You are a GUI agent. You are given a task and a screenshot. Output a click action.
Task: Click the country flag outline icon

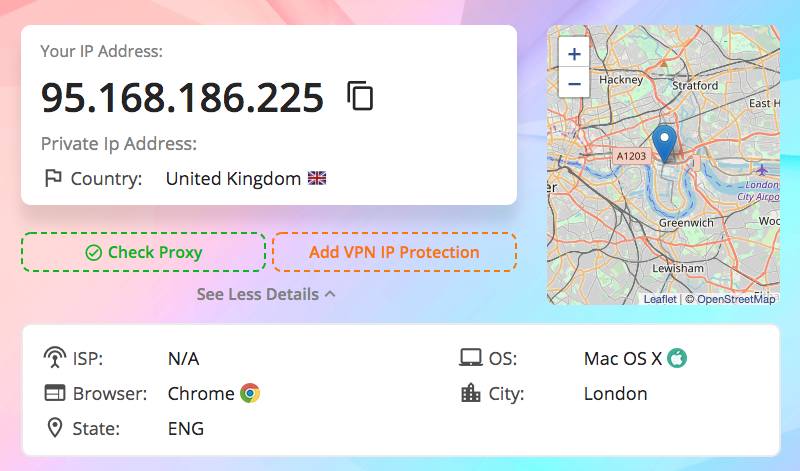tap(53, 178)
